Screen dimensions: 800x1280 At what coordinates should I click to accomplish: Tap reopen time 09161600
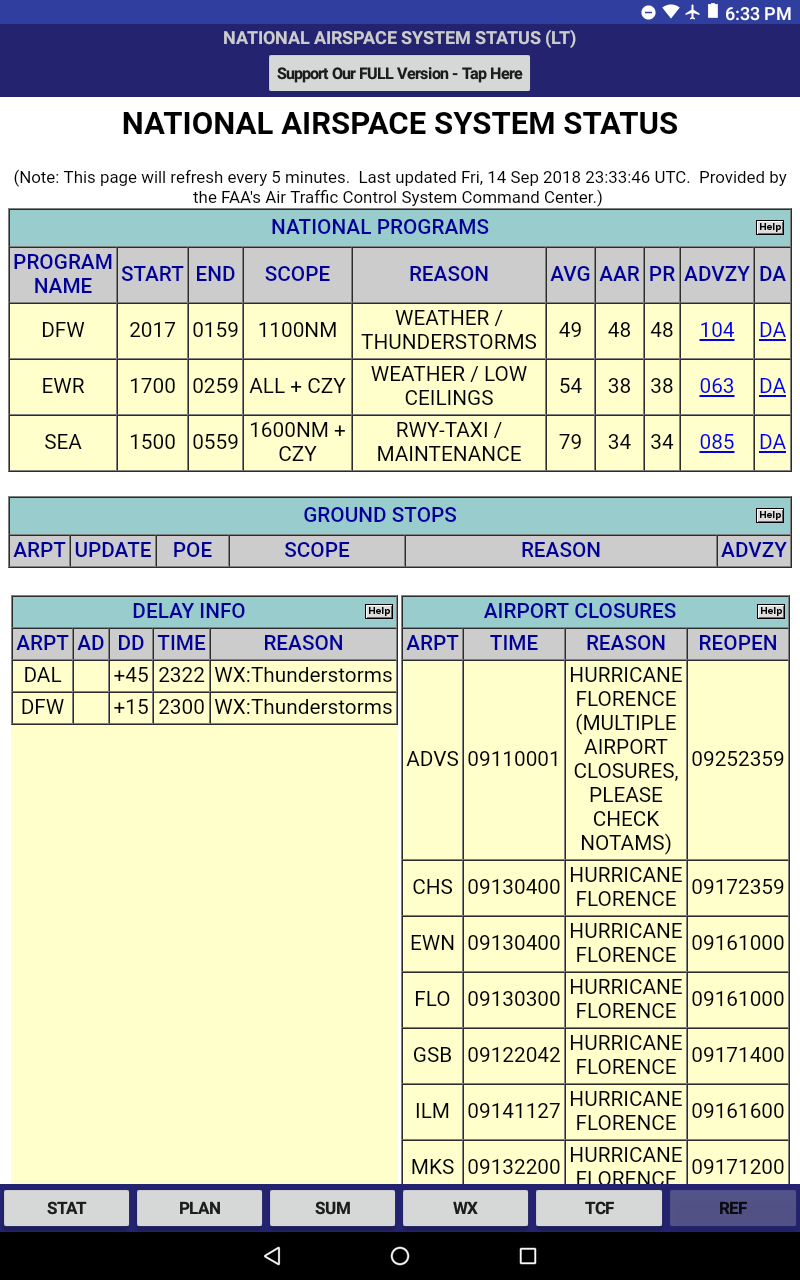coord(738,1111)
